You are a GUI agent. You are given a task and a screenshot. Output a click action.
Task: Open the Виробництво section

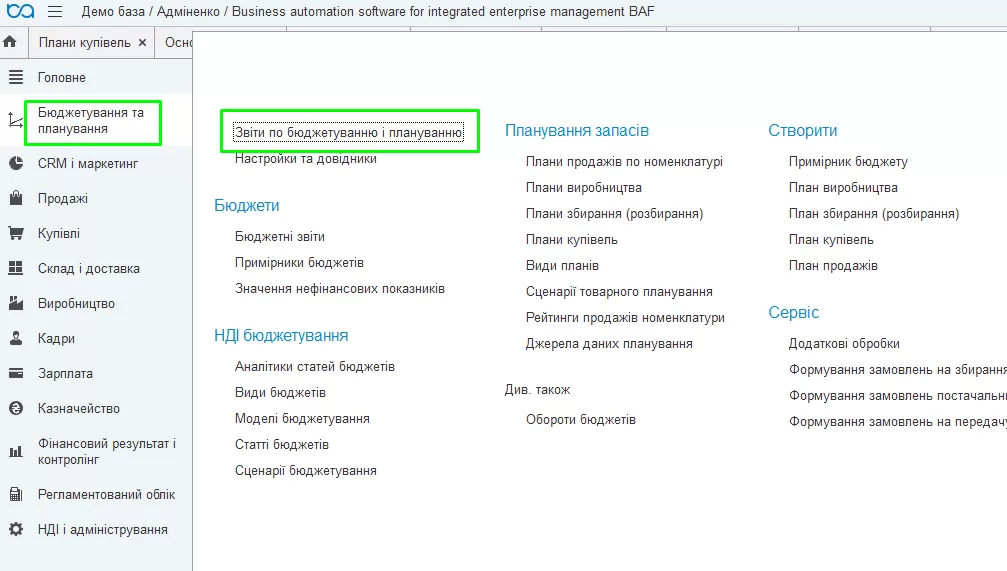[x=76, y=303]
